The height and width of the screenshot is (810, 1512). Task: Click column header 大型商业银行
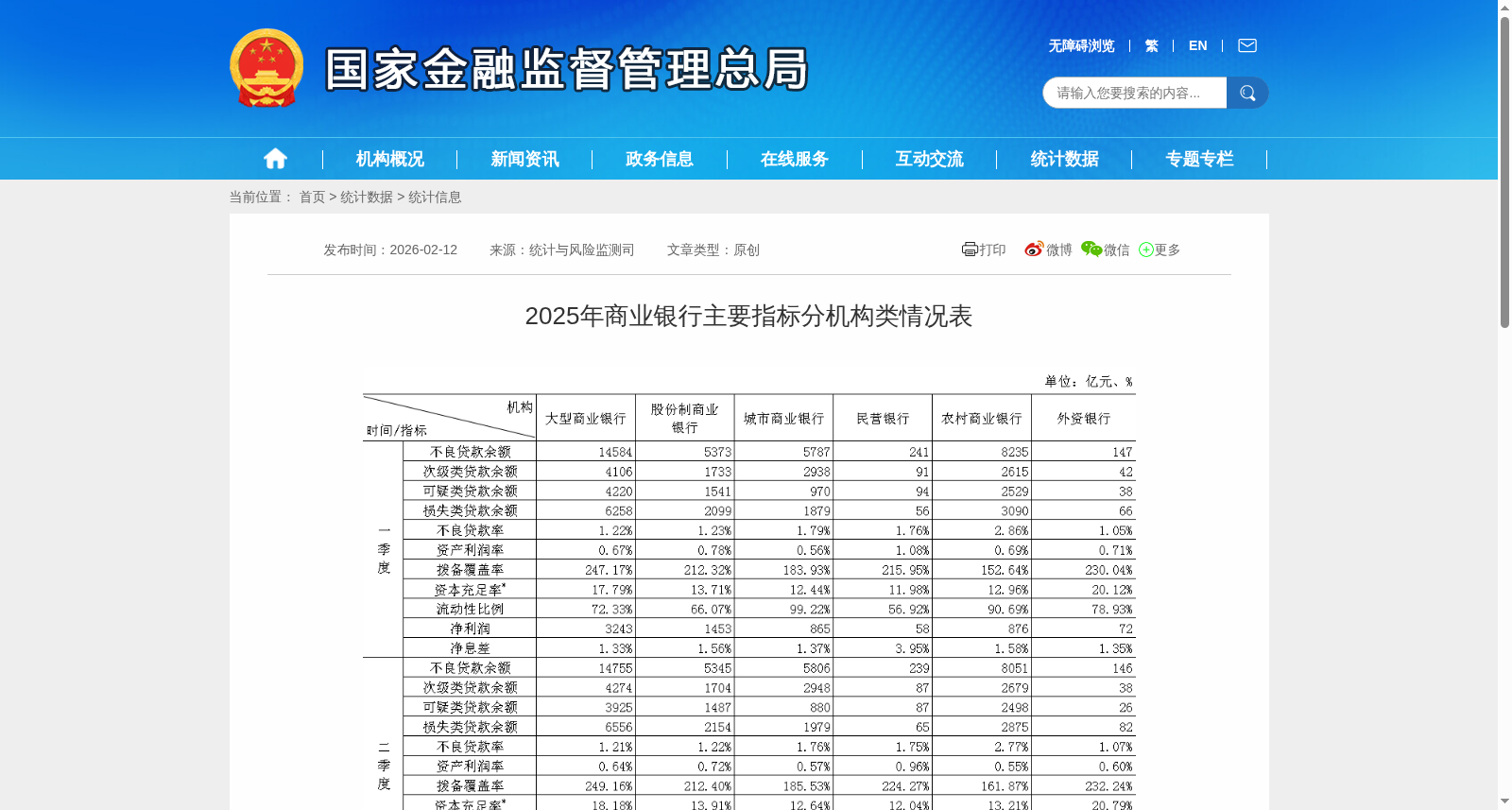tap(586, 418)
